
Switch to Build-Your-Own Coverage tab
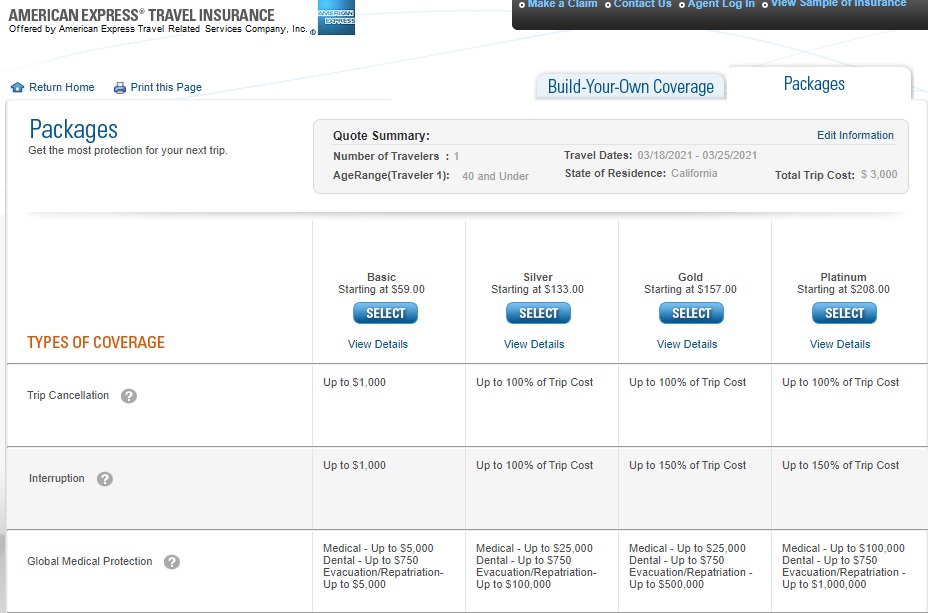[x=630, y=87]
